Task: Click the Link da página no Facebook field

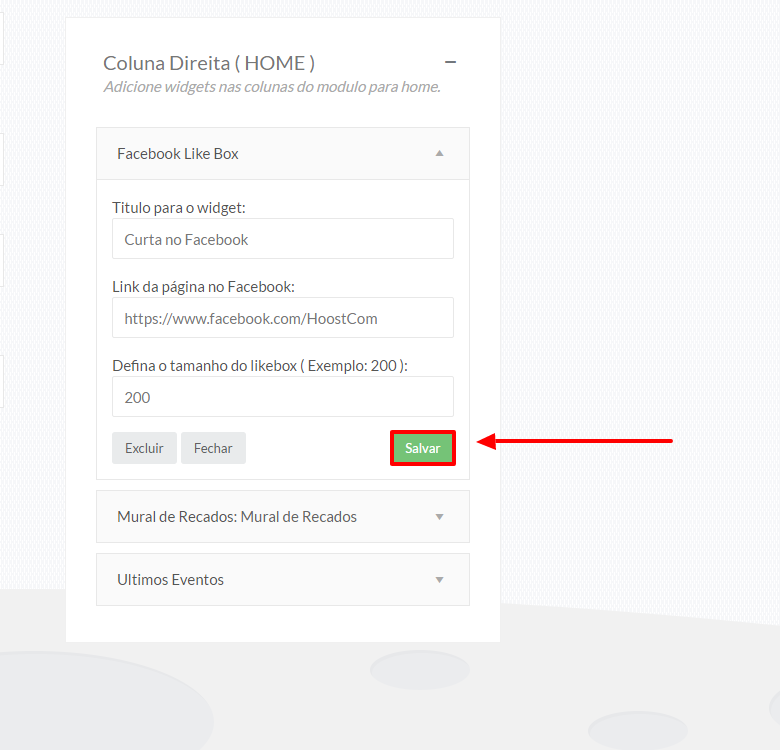Action: pyautogui.click(x=283, y=318)
